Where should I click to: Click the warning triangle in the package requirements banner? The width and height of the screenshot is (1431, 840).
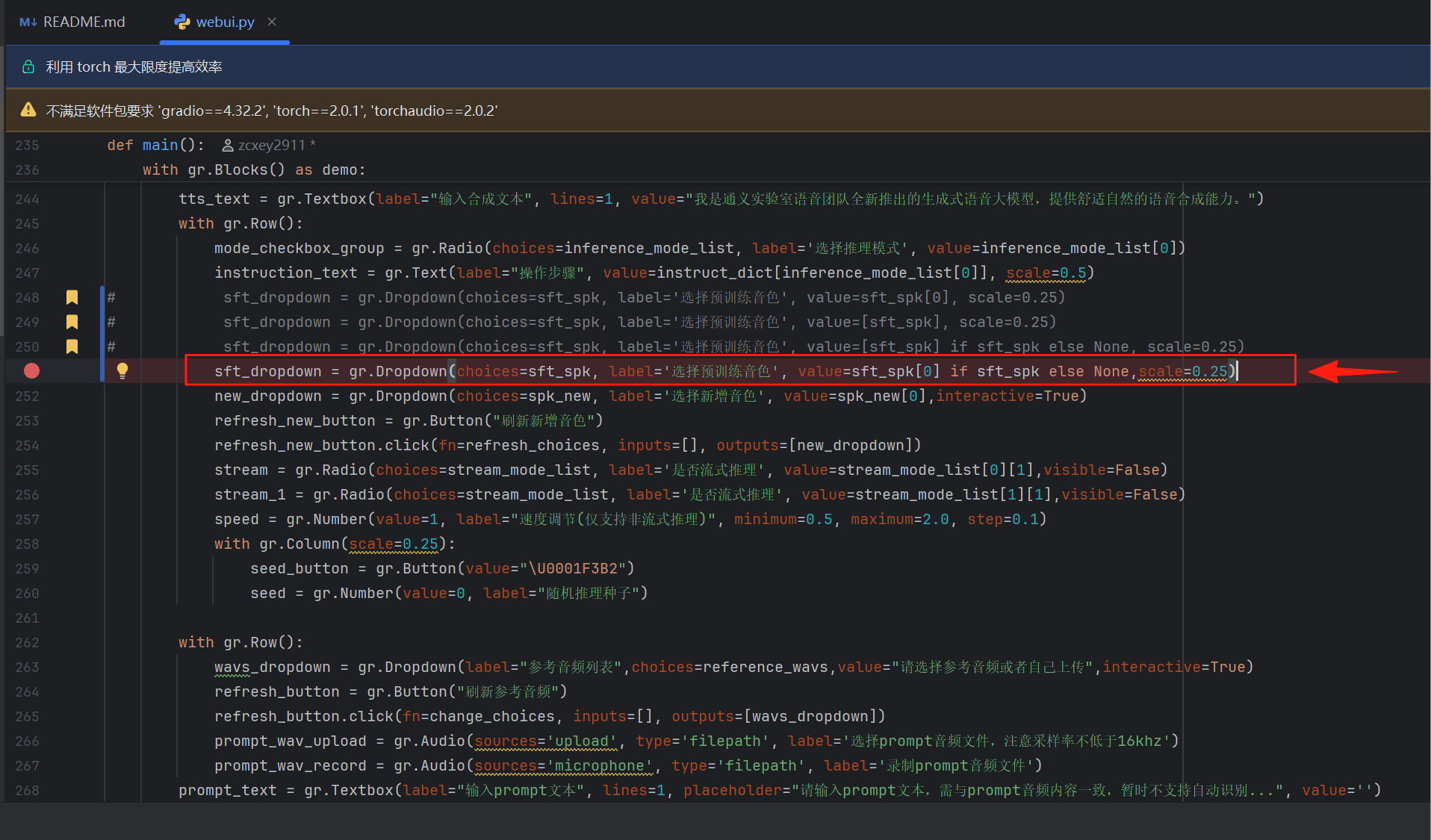pos(28,110)
